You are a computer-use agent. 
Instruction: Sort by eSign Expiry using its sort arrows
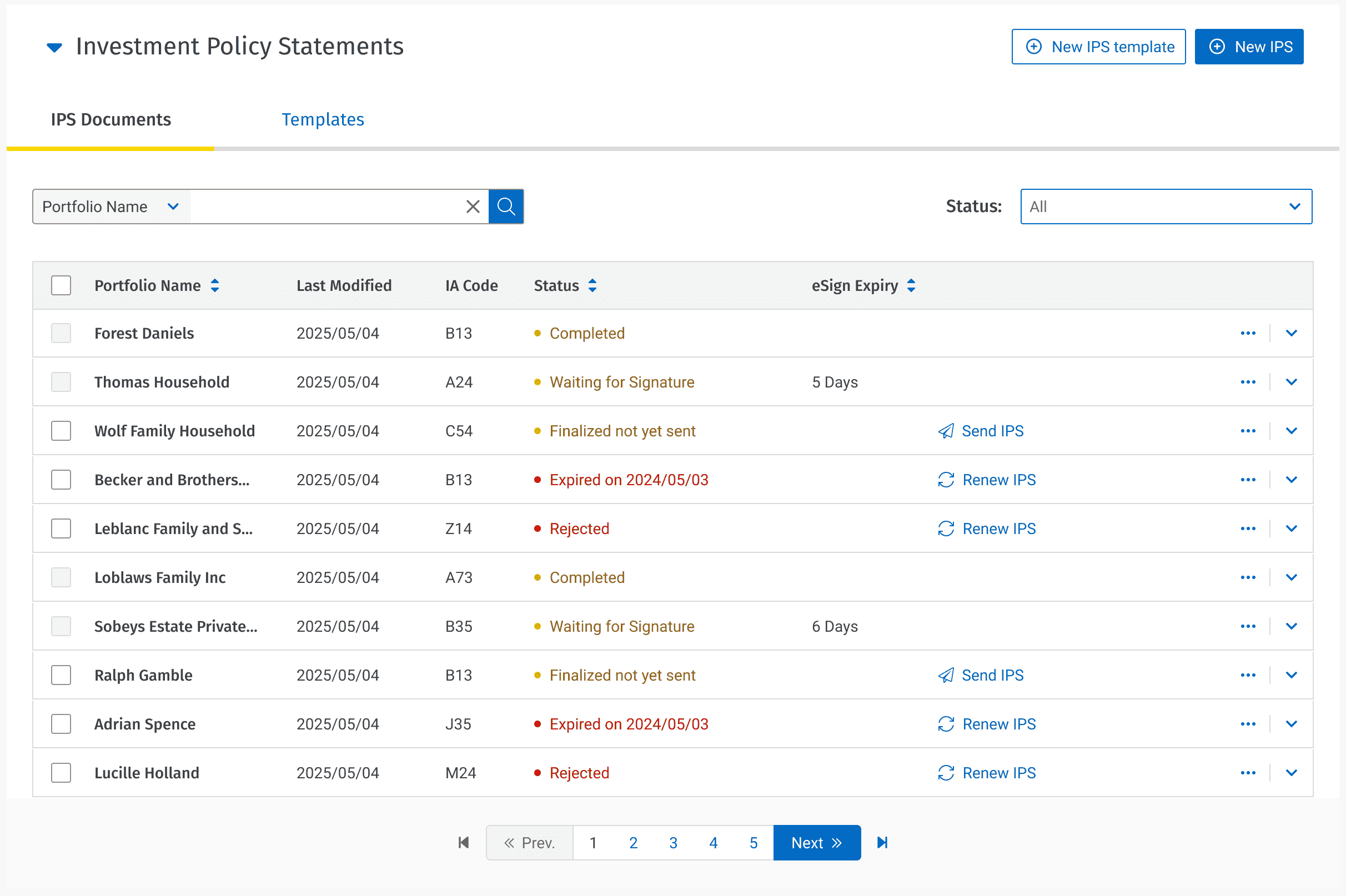911,285
